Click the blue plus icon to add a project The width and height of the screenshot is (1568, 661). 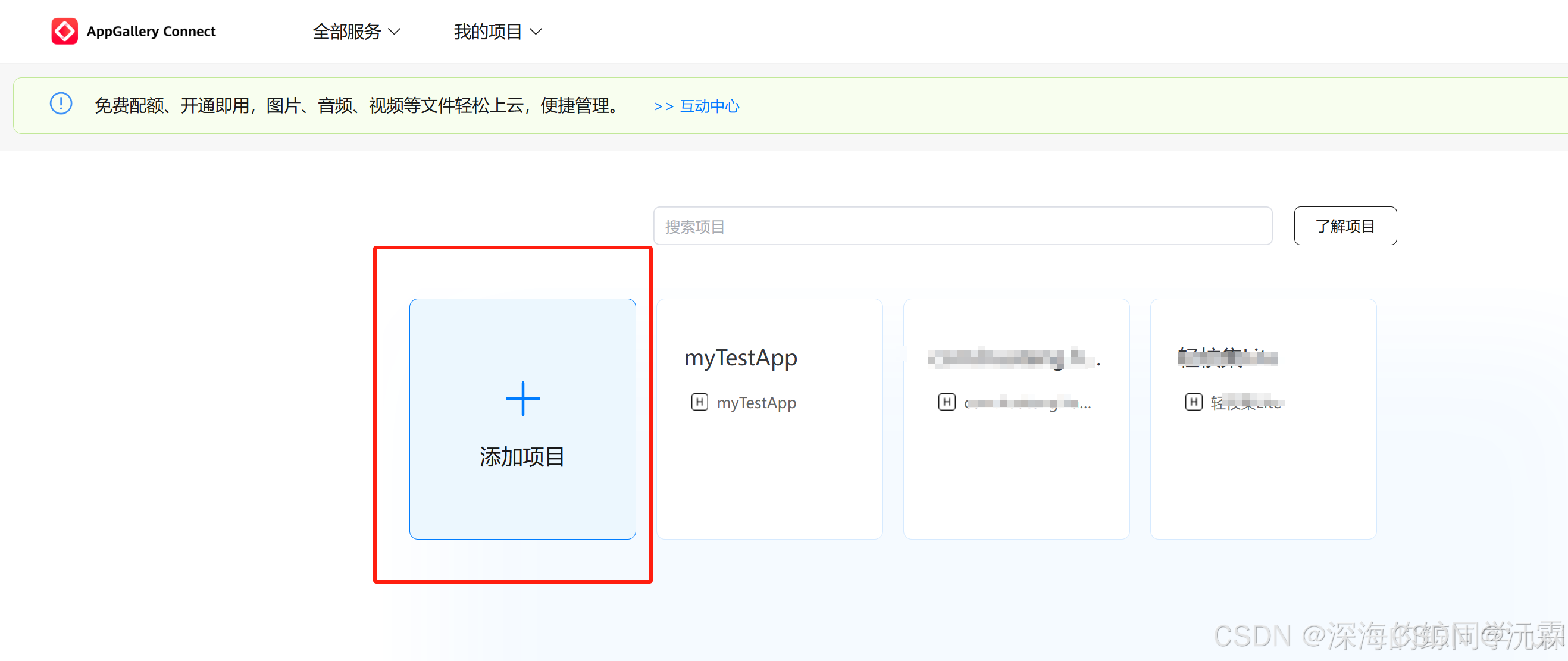coord(522,399)
